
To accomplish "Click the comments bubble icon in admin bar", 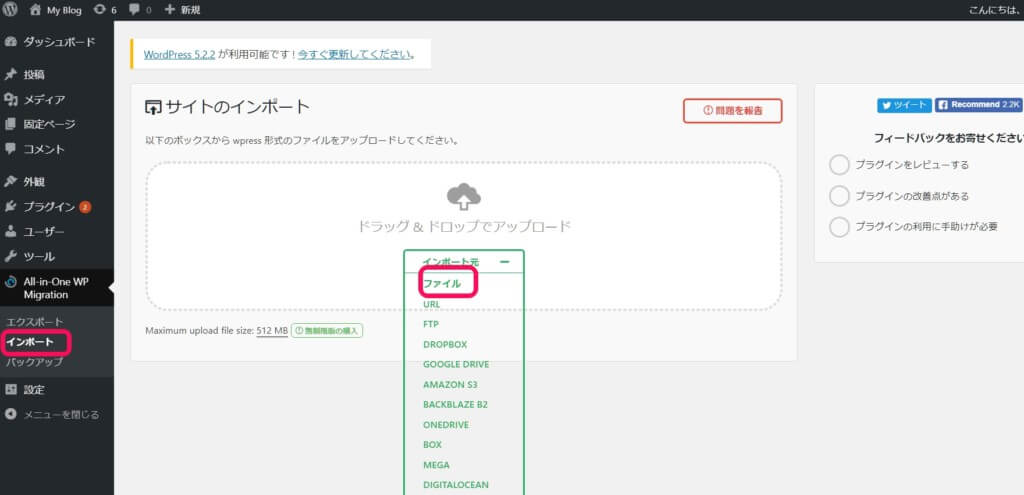I will 140,10.
